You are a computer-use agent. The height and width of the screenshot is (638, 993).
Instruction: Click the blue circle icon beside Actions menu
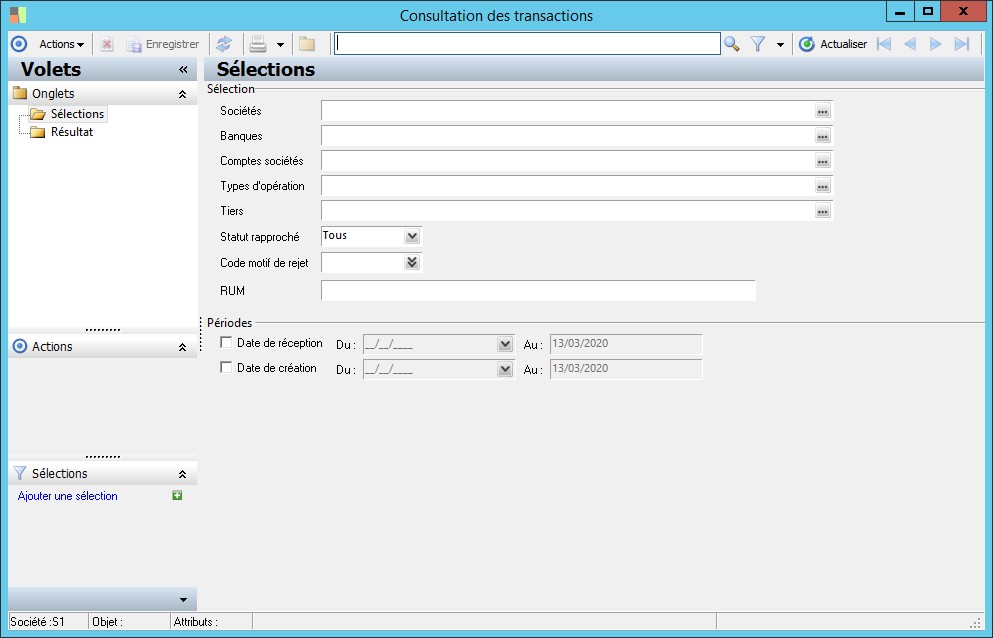point(19,44)
